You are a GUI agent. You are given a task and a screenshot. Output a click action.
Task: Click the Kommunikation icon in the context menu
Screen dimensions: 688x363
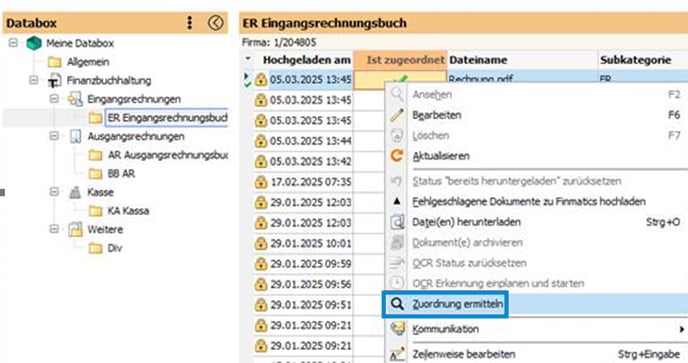397,329
